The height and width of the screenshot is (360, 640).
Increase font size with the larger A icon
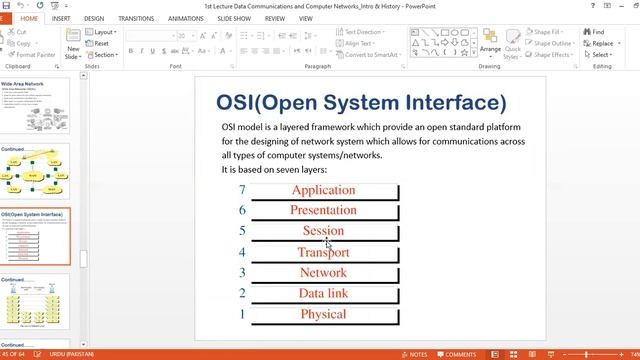click(x=203, y=36)
